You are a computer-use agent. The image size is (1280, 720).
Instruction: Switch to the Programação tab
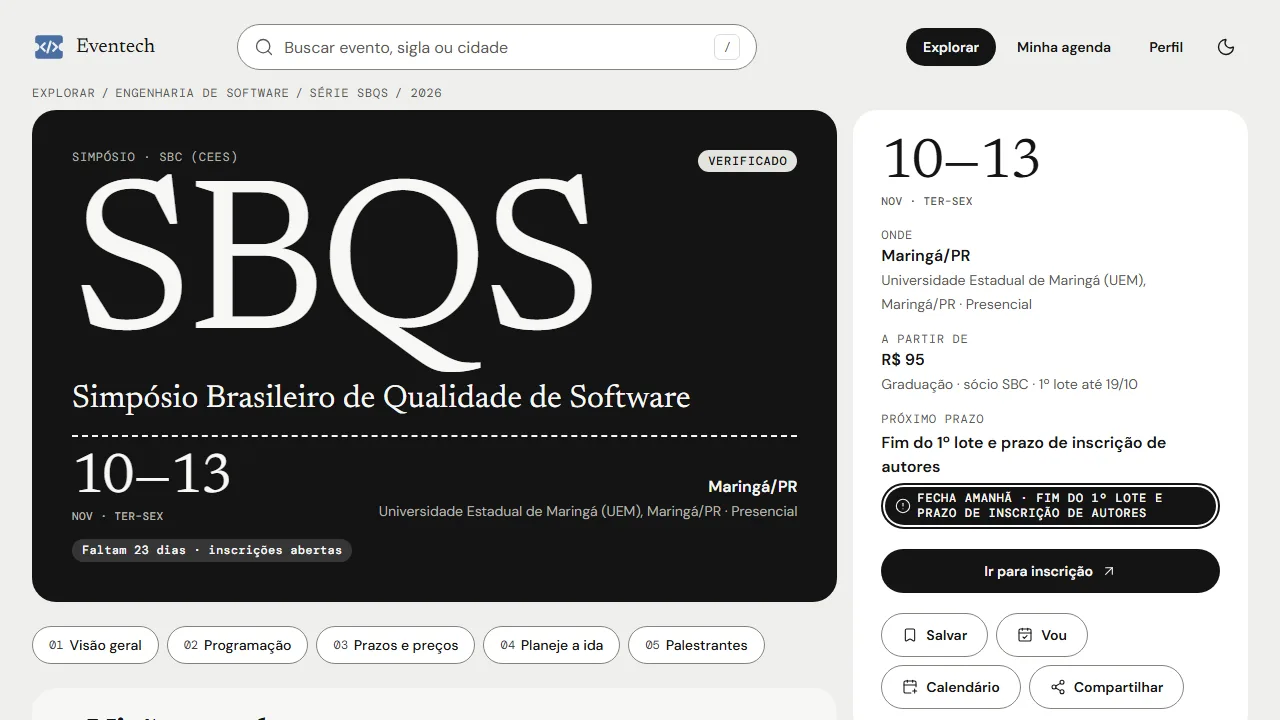pos(237,645)
